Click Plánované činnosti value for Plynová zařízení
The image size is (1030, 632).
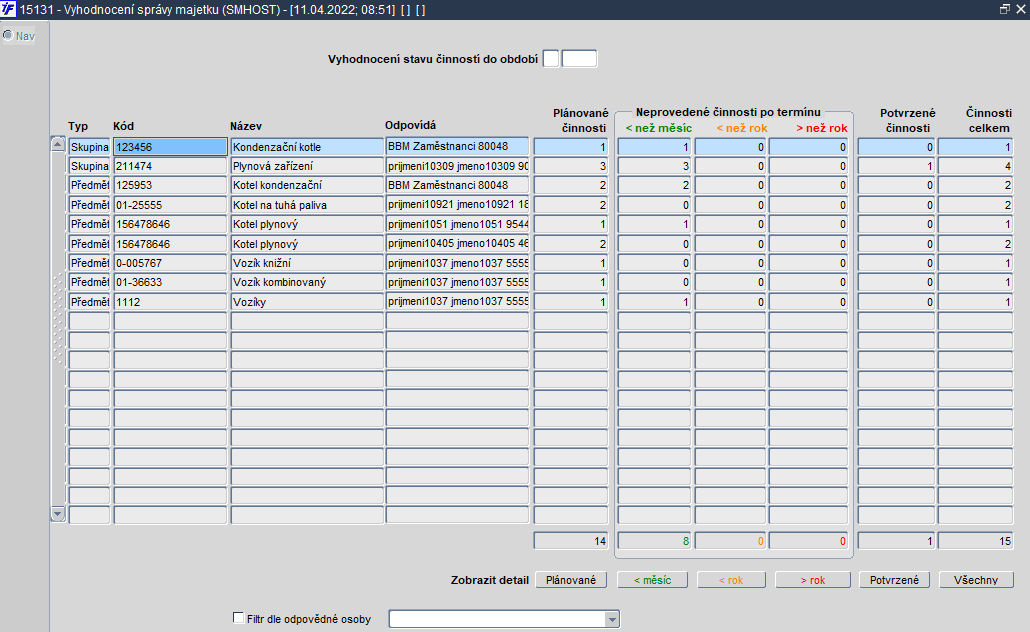571,166
